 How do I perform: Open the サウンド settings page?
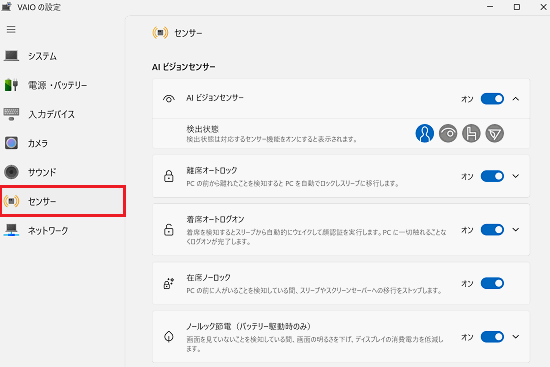62,172
